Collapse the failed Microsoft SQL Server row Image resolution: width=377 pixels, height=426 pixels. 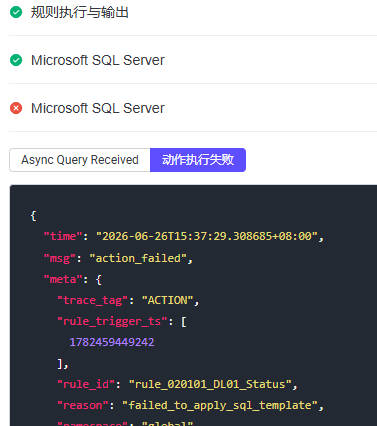193,108
